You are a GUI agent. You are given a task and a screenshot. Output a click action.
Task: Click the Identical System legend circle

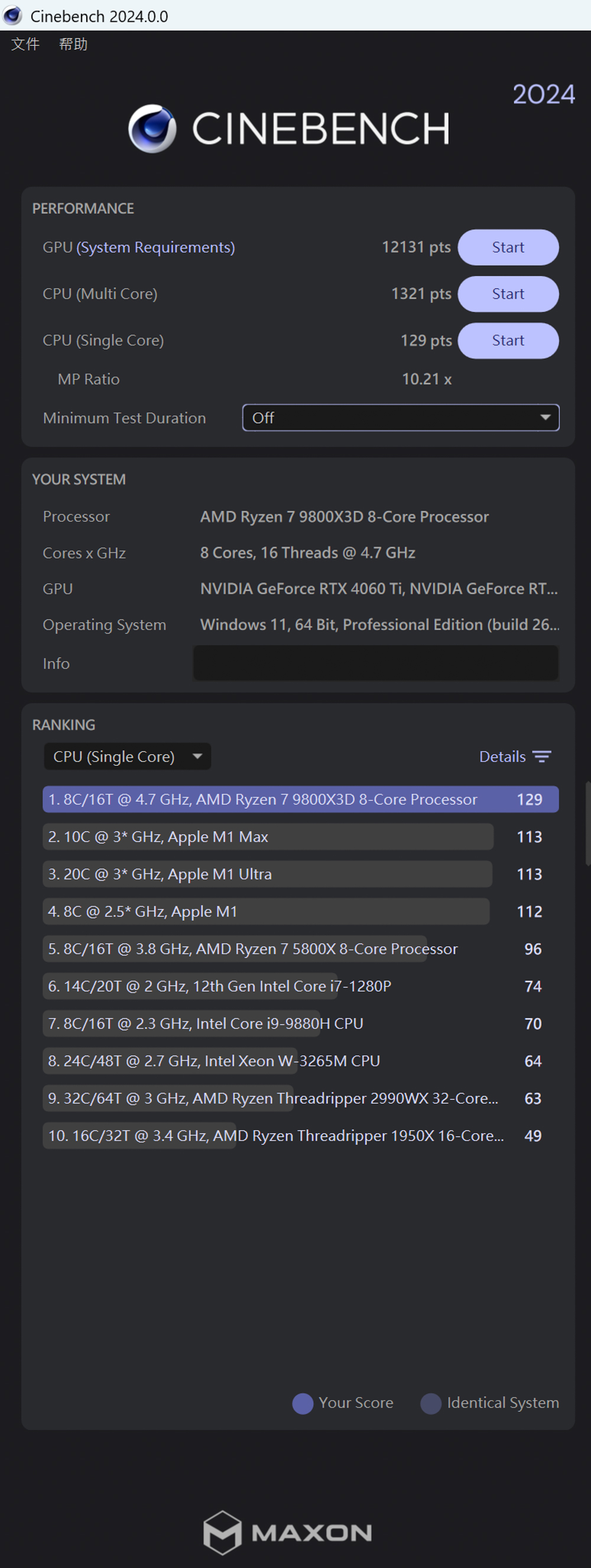tap(431, 1404)
